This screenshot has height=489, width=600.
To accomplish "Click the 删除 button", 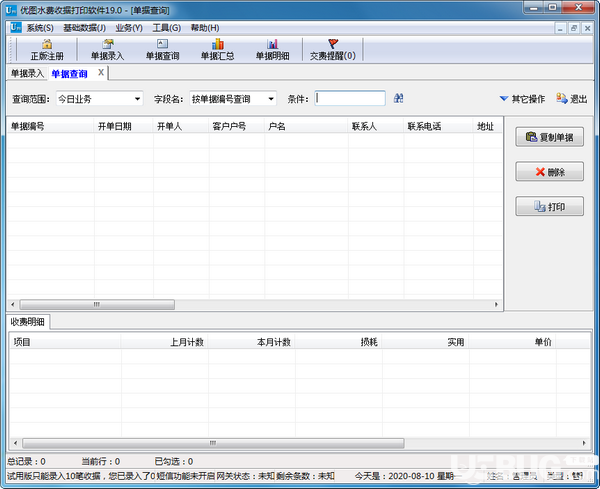I will 549,172.
